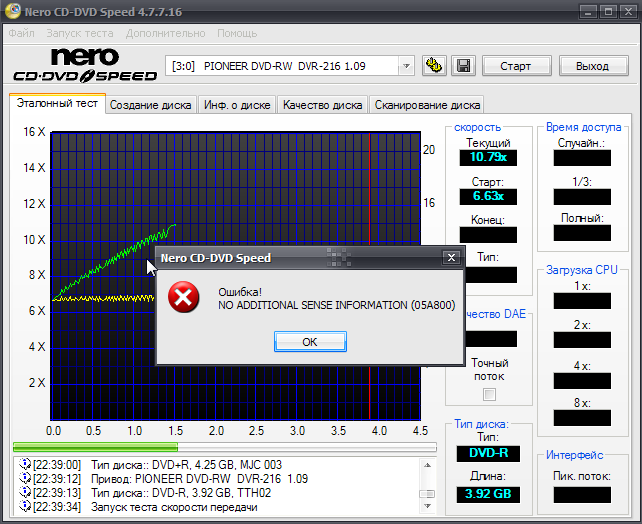Click log entry icon at 22:39:00
The width and height of the screenshot is (642, 524).
click(x=26, y=464)
